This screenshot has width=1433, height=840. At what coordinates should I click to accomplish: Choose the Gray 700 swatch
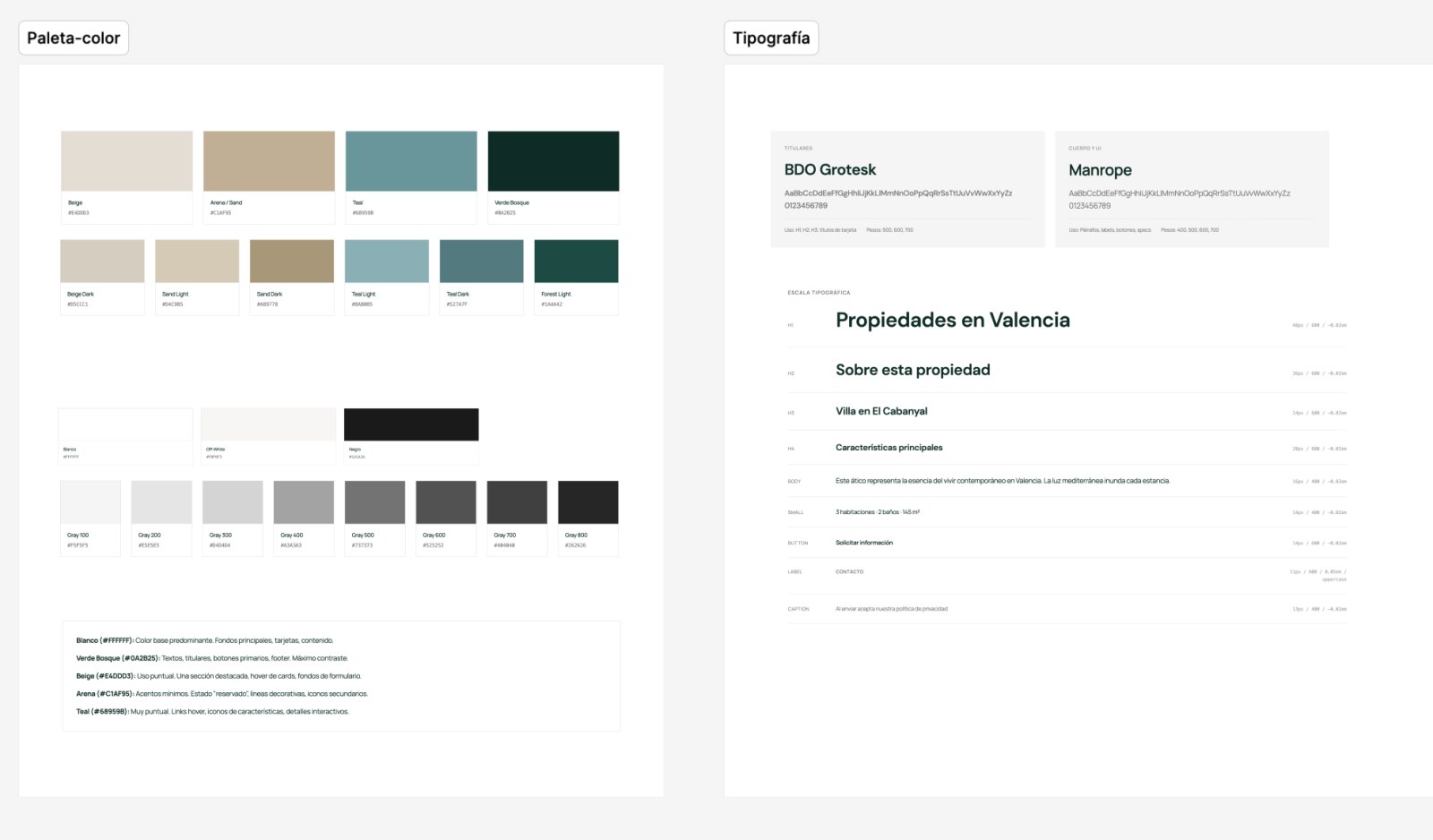(x=517, y=502)
